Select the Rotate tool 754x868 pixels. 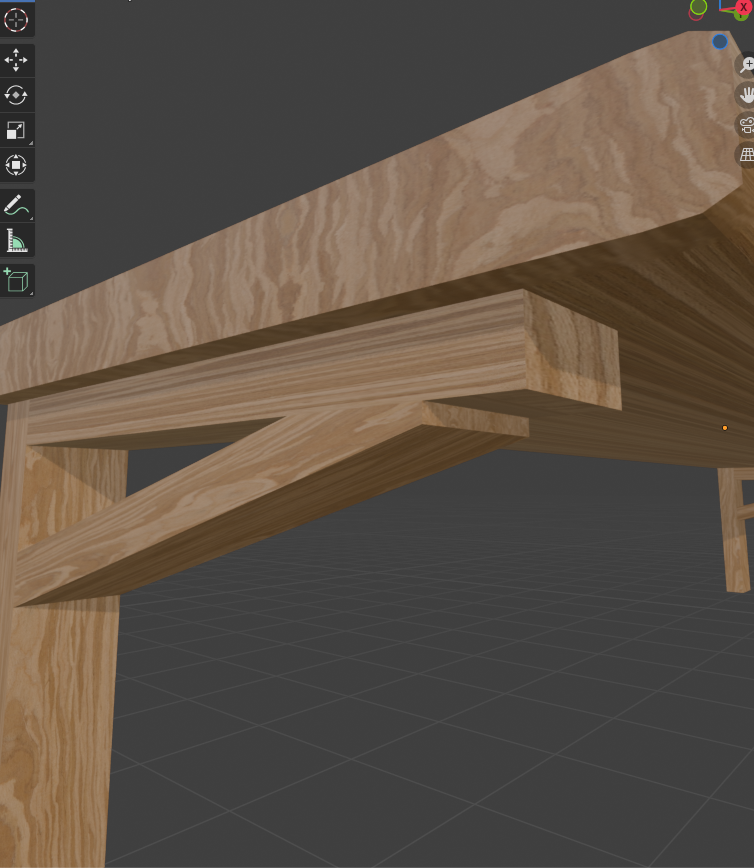click(x=16, y=95)
